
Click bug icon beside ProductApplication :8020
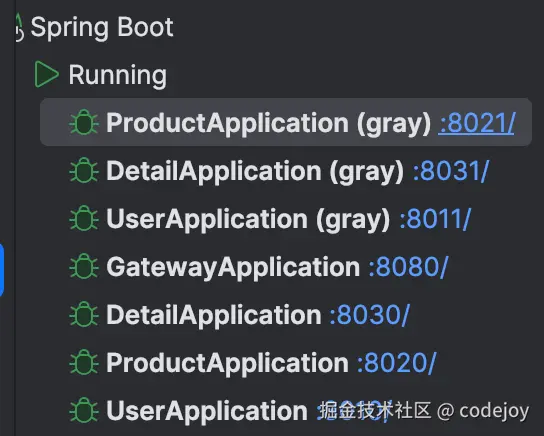tap(84, 362)
